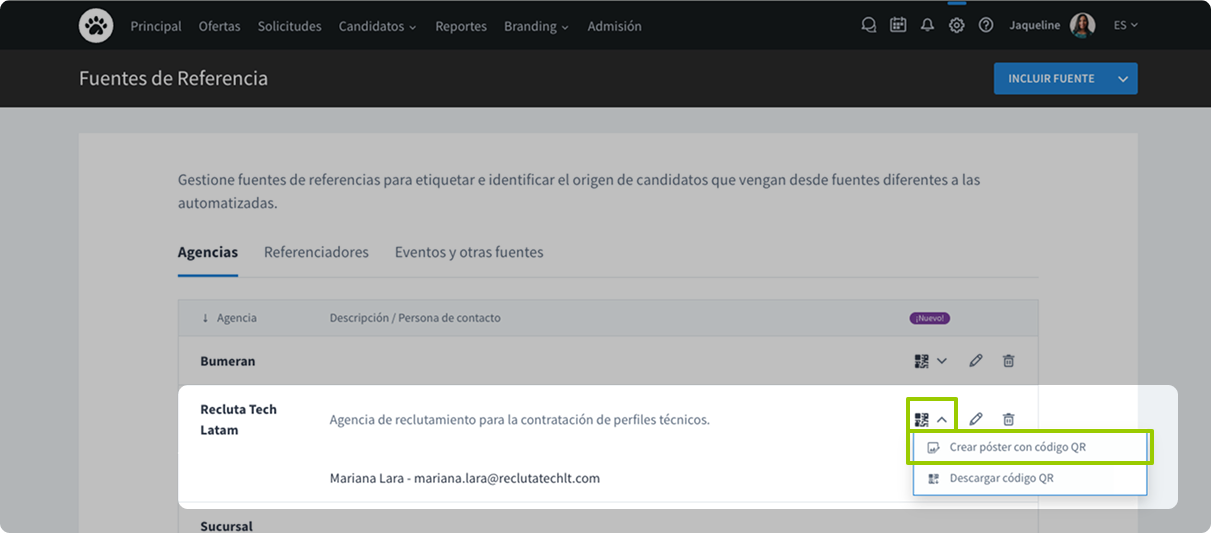
Task: Click the Fuentes de Referencia page title
Action: click(x=174, y=78)
